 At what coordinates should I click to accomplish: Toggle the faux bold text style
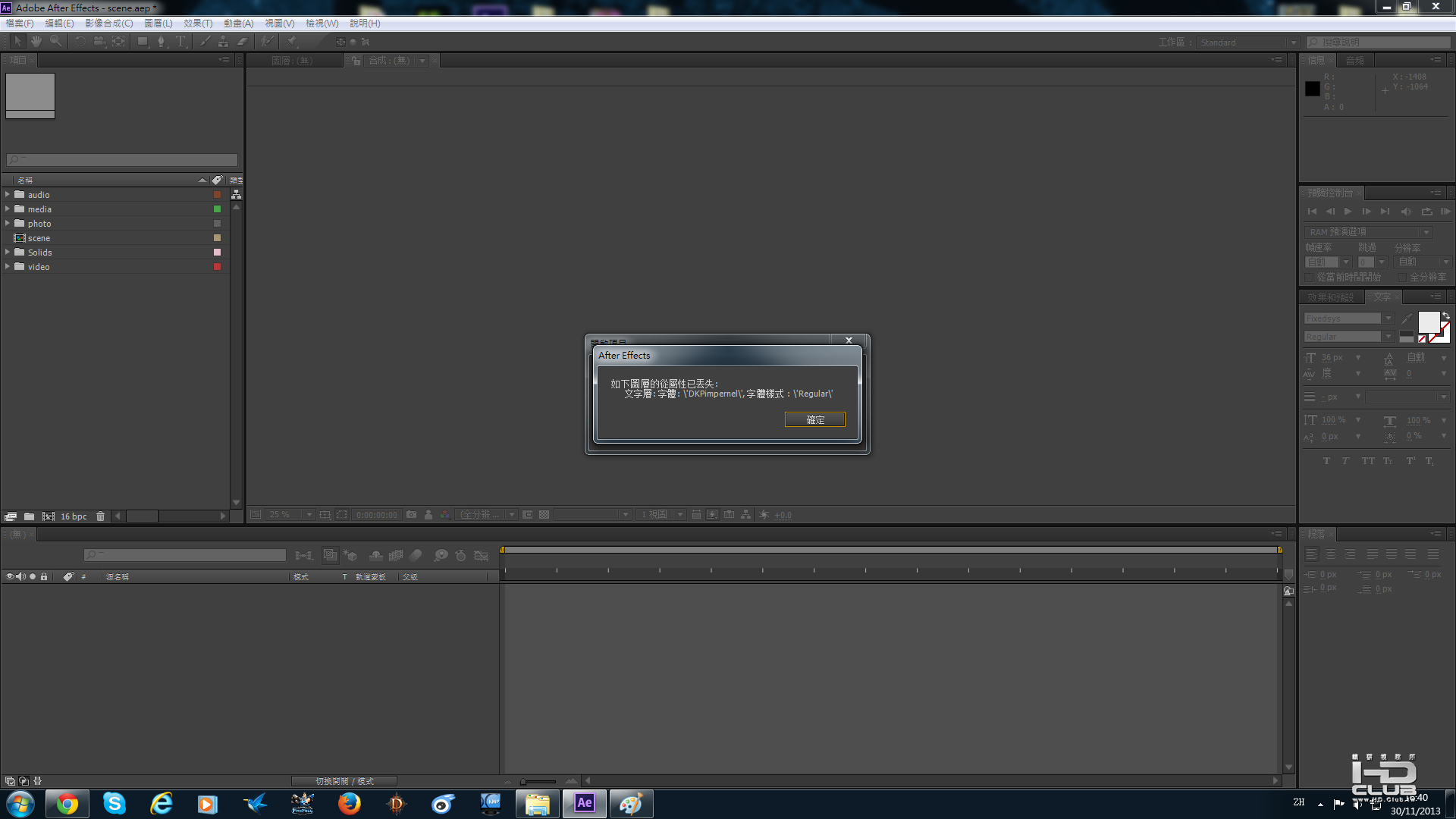1326,461
